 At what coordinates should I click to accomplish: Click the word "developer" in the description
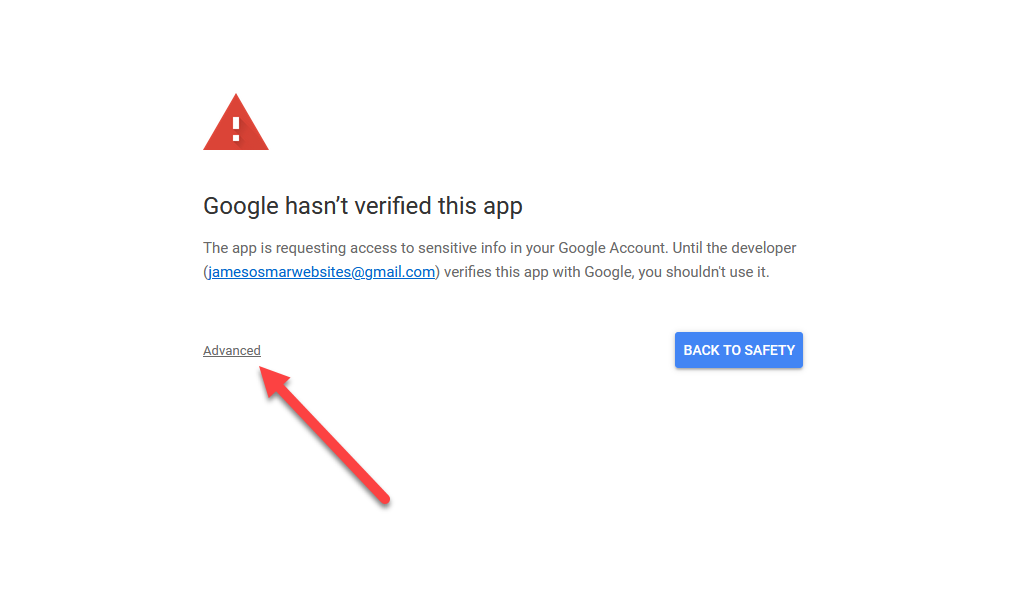pos(763,248)
